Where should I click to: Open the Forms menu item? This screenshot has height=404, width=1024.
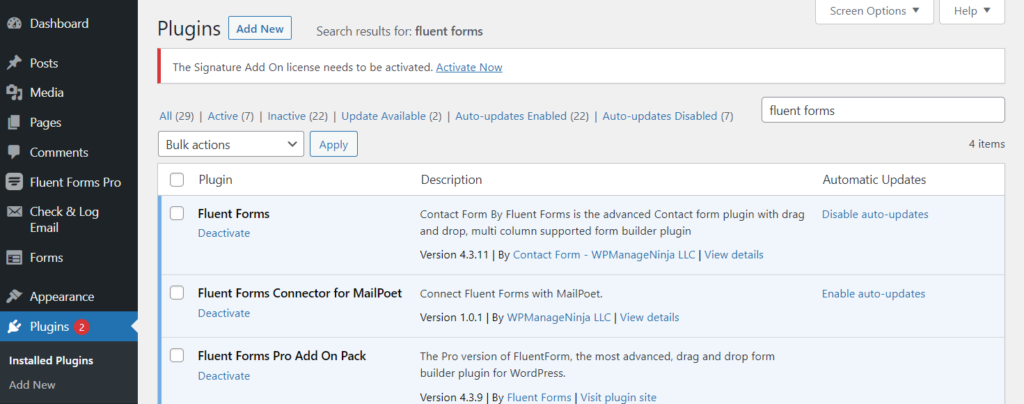pyautogui.click(x=46, y=258)
